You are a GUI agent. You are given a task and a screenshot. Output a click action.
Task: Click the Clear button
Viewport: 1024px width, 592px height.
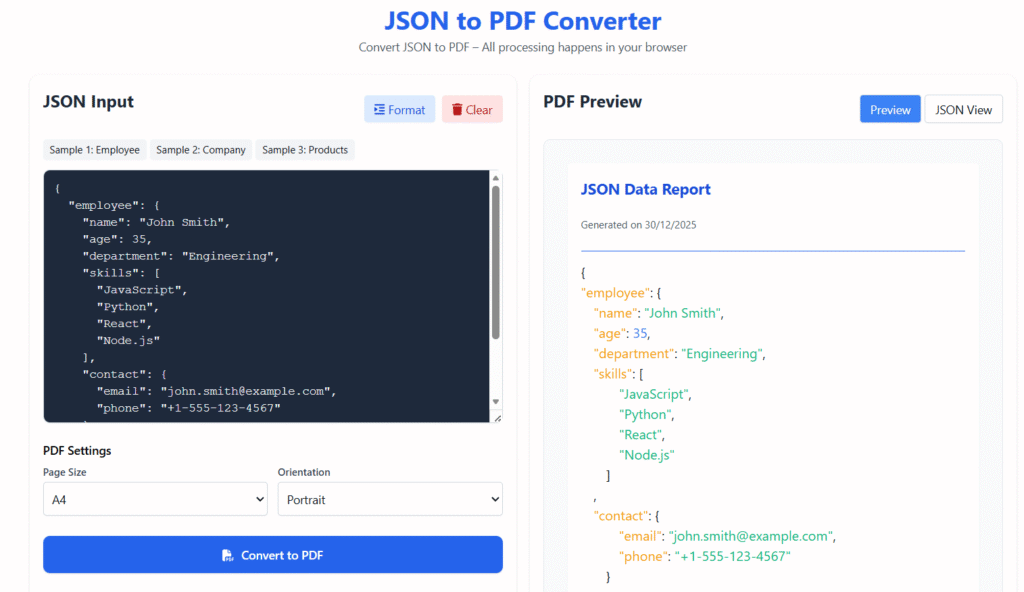[x=471, y=109]
